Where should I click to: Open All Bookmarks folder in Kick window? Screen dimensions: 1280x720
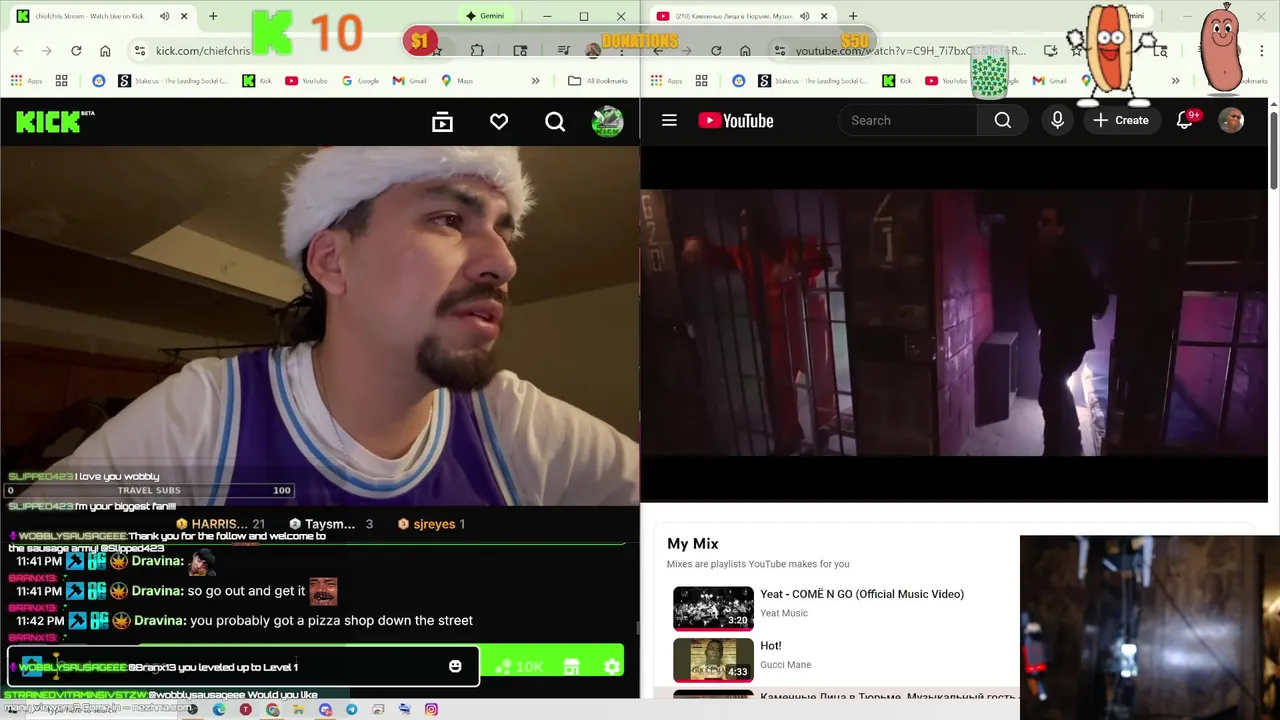(x=598, y=81)
